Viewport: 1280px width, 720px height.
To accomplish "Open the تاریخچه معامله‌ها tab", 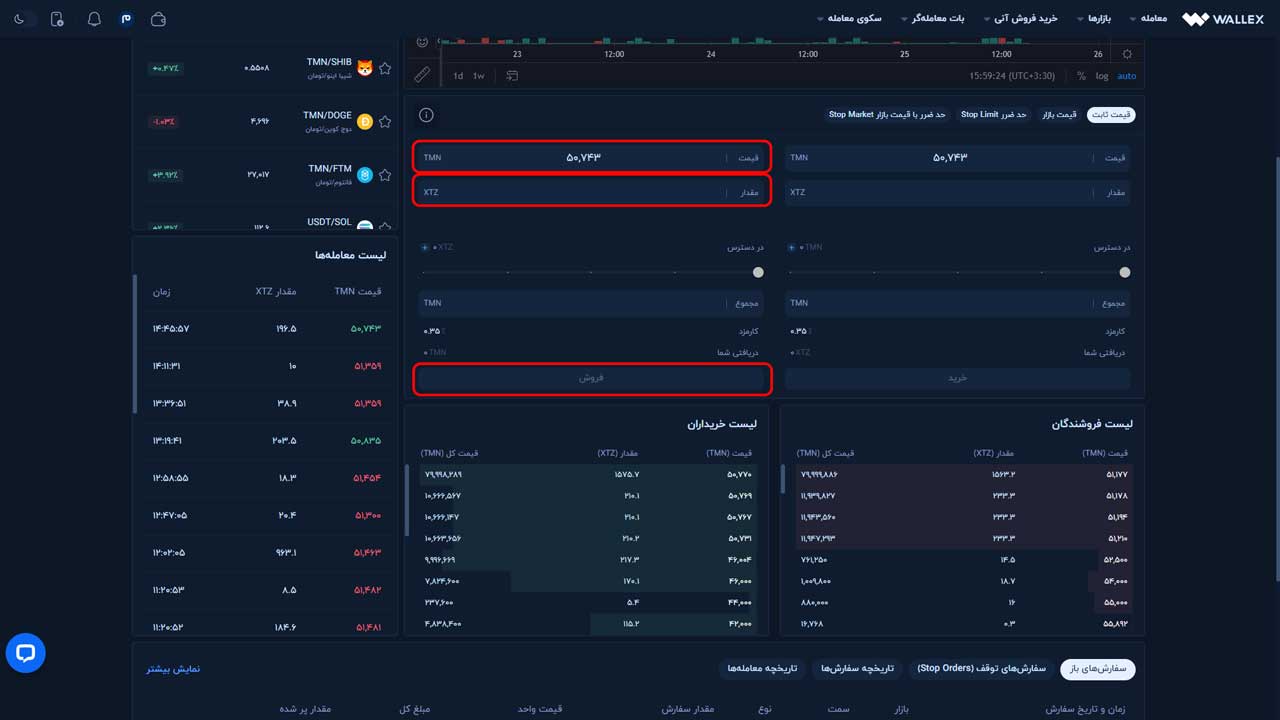I will pos(763,668).
